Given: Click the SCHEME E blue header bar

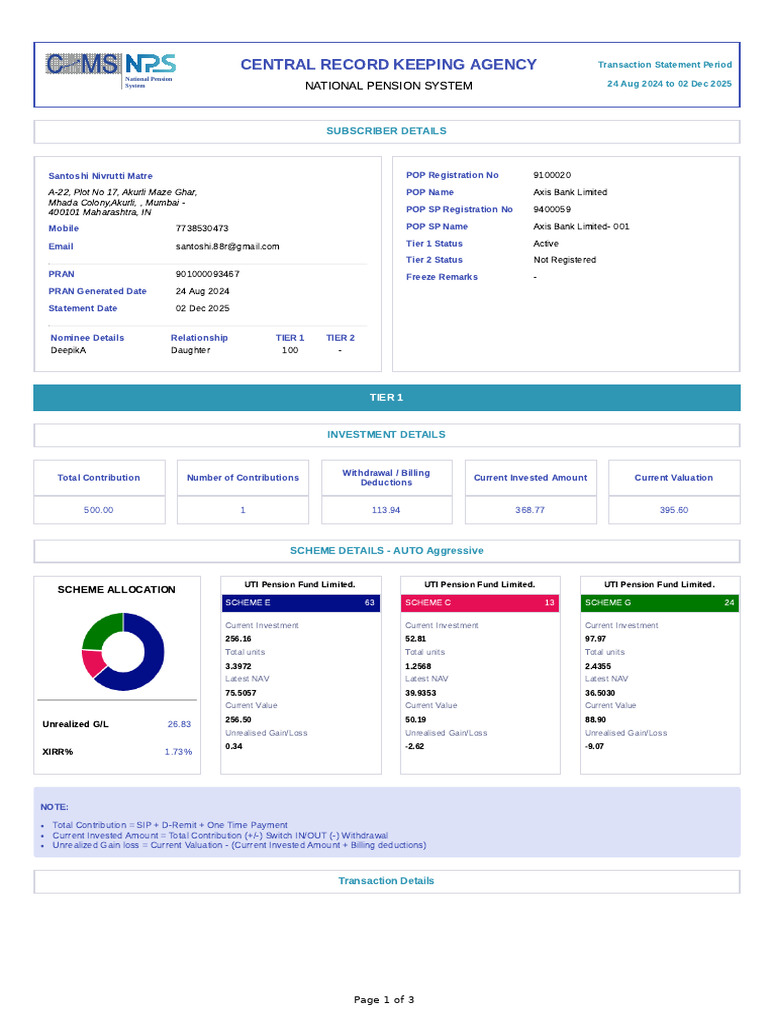Looking at the screenshot, I should 300,602.
